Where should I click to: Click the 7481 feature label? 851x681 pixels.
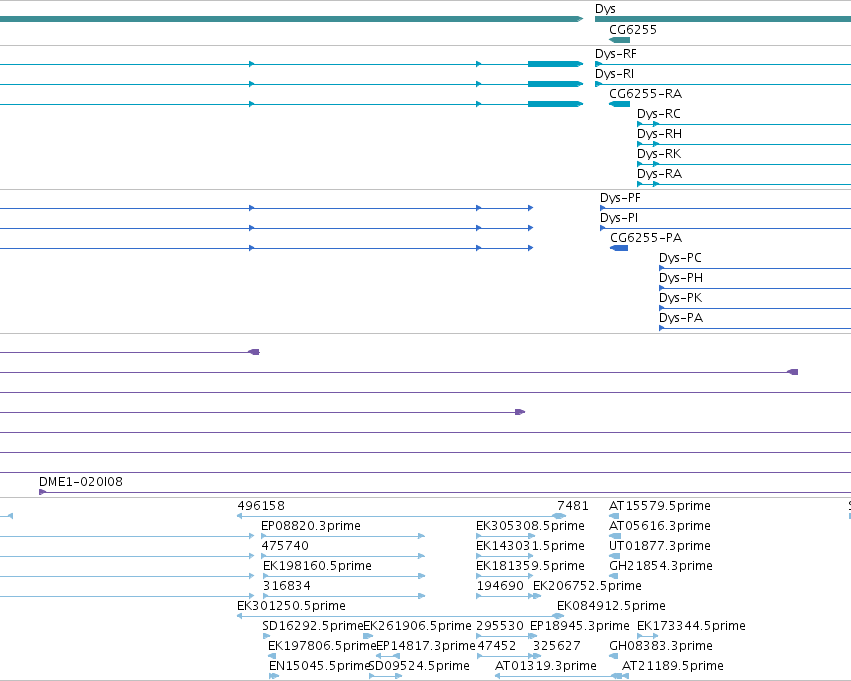pyautogui.click(x=573, y=506)
